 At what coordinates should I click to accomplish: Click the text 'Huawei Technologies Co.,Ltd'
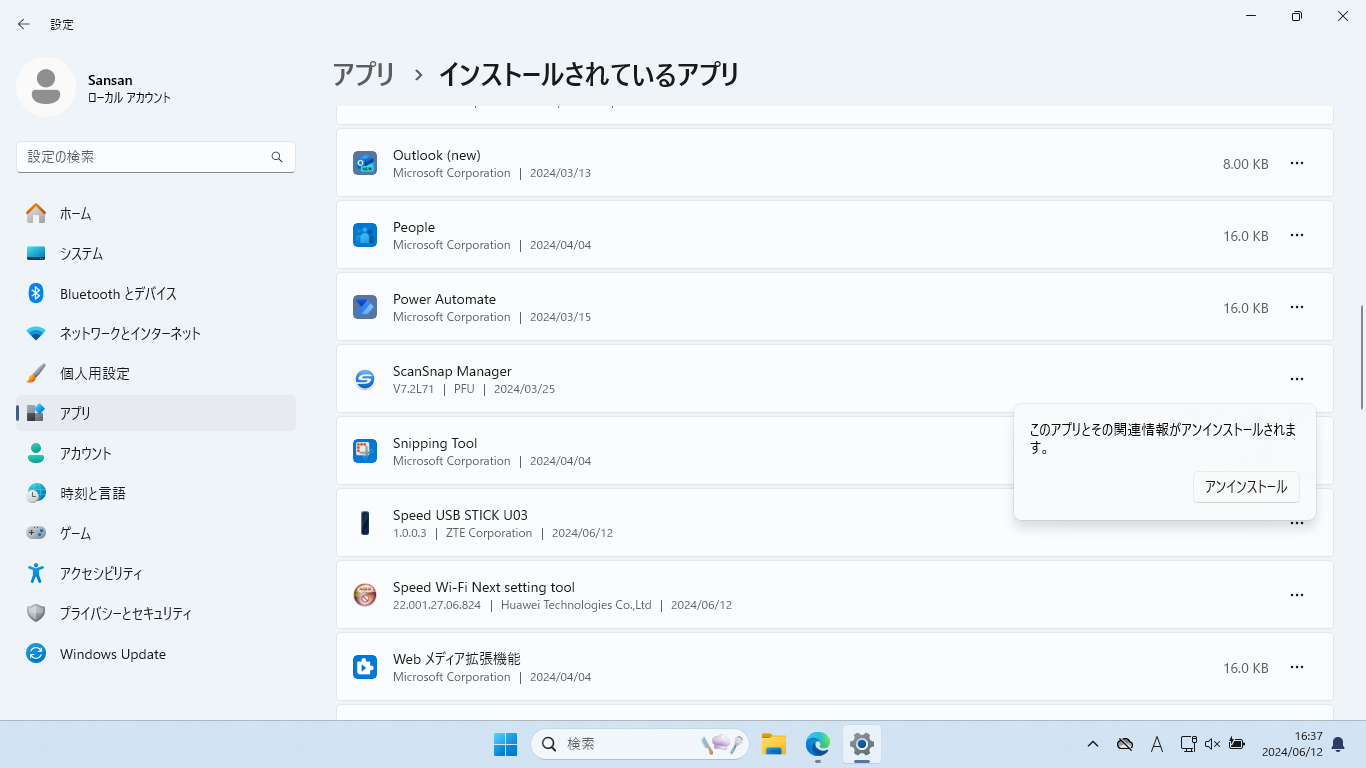click(x=576, y=605)
